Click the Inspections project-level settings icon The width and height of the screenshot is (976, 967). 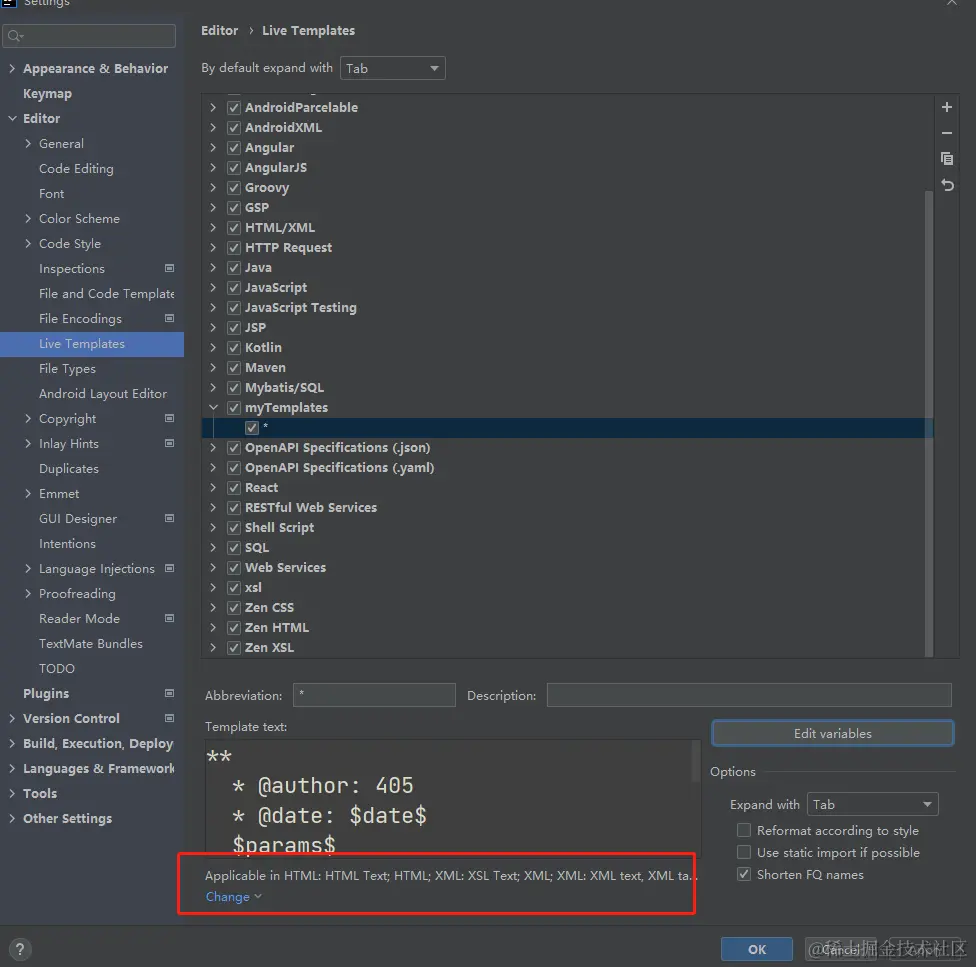click(x=169, y=268)
